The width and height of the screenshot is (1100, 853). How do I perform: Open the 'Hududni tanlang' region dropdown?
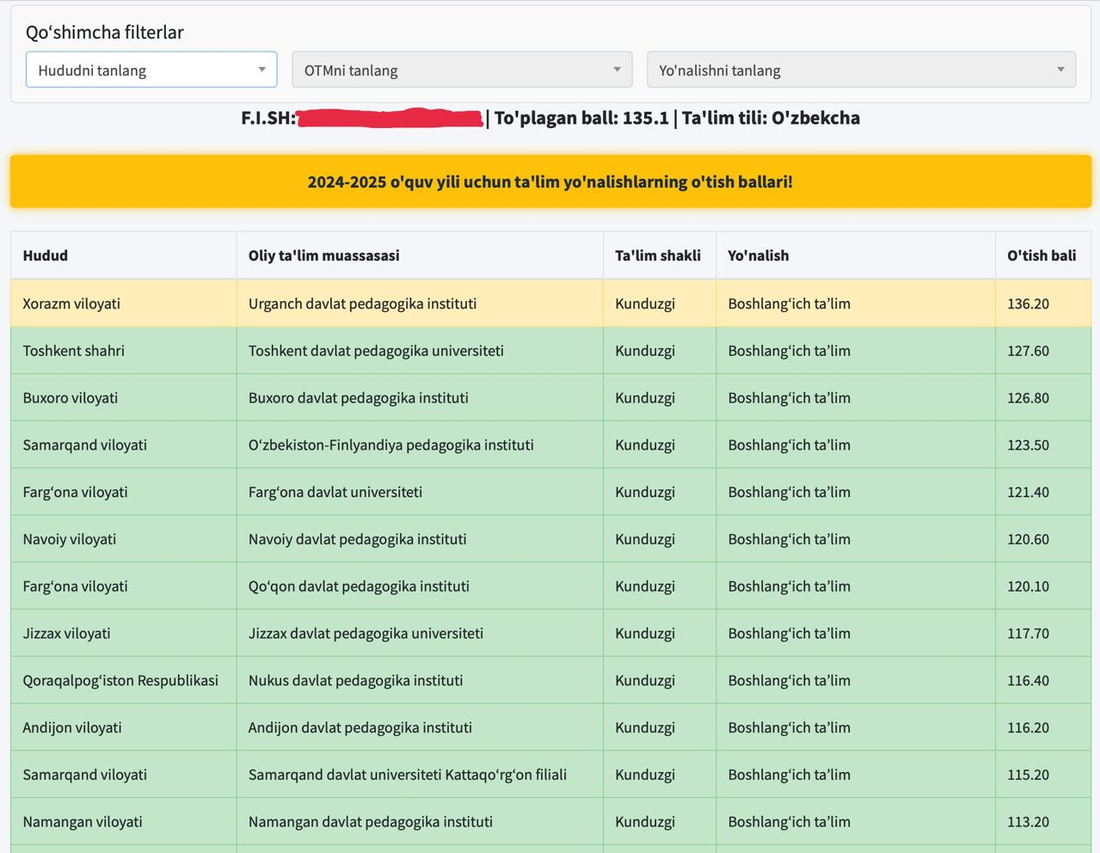click(152, 70)
